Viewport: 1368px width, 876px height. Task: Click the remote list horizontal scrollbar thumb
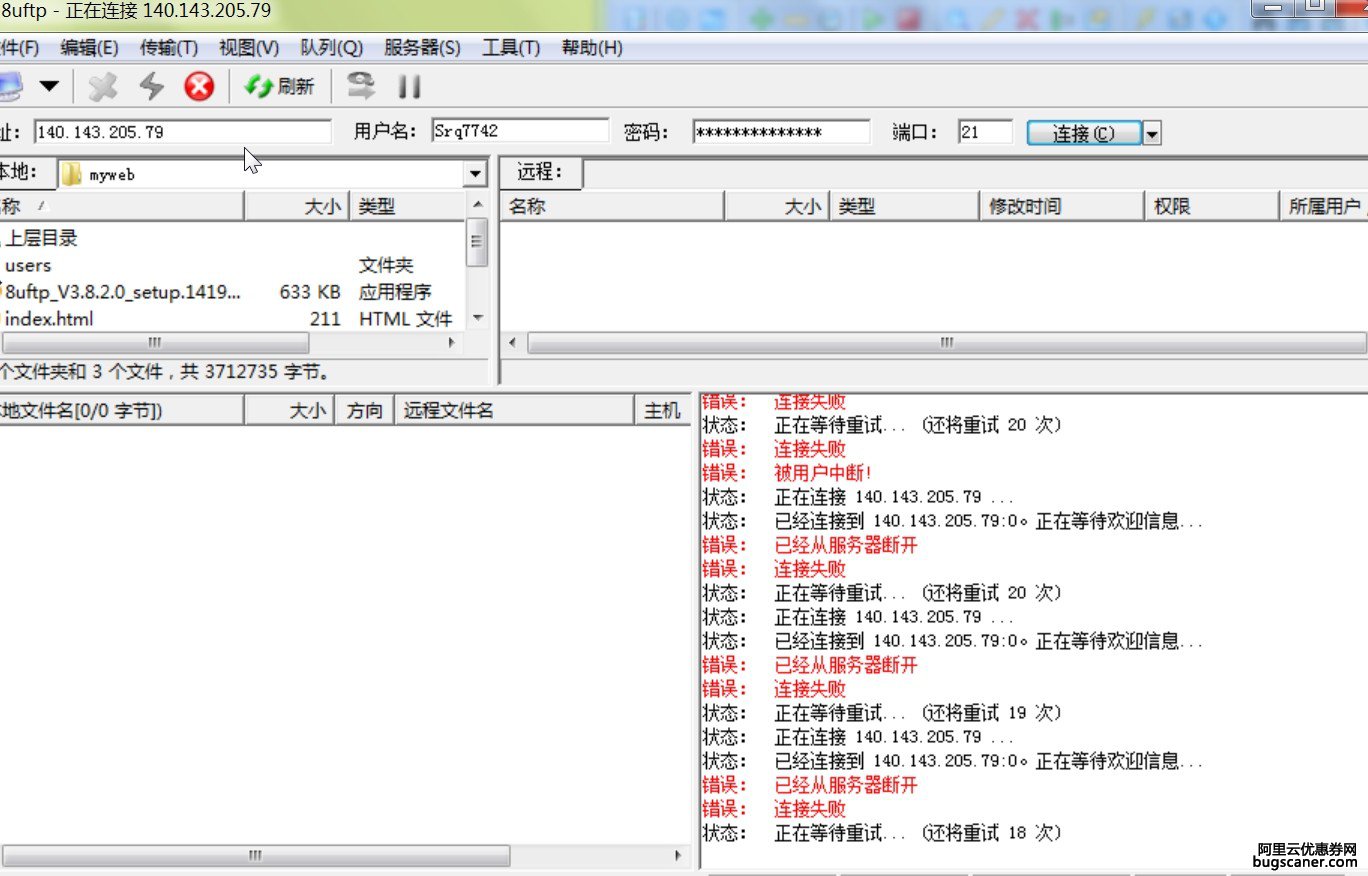click(946, 343)
